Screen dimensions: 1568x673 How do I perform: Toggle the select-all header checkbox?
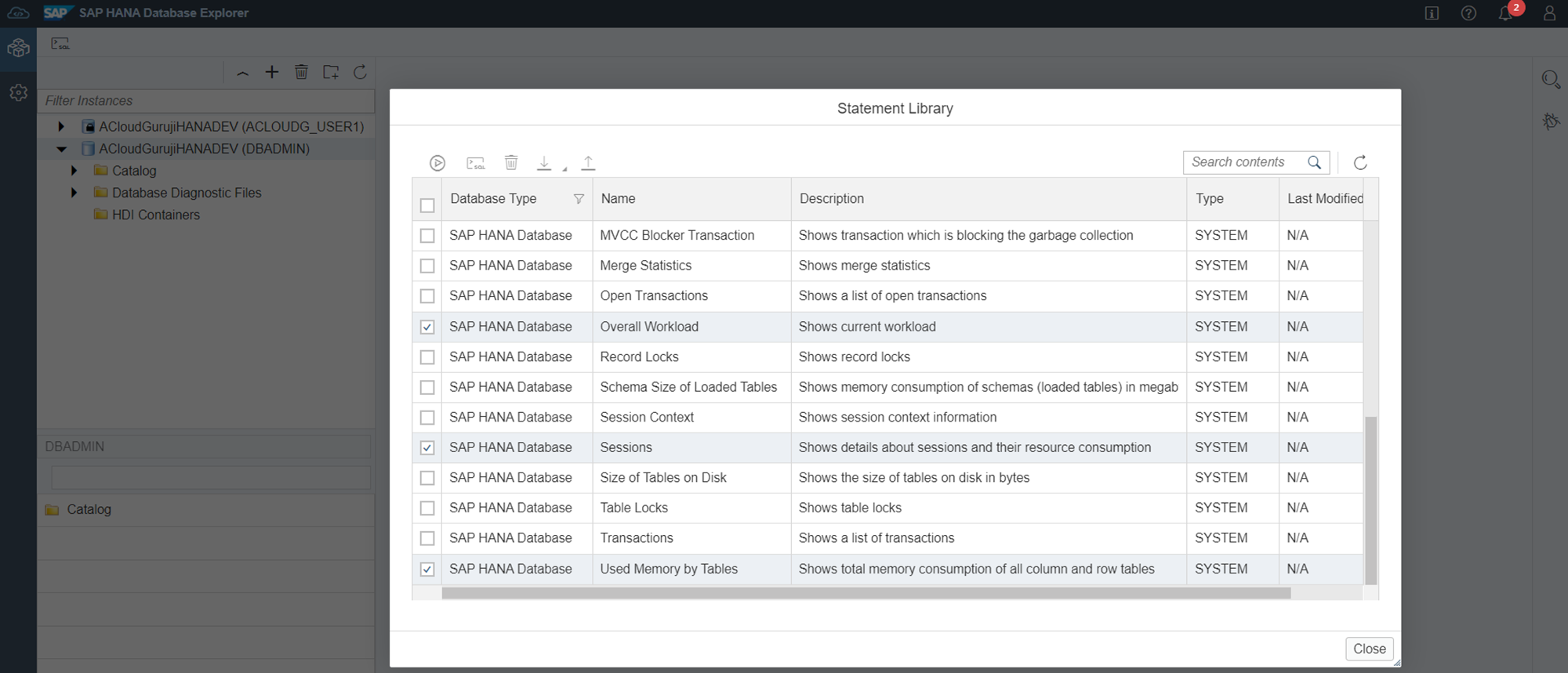pos(427,205)
